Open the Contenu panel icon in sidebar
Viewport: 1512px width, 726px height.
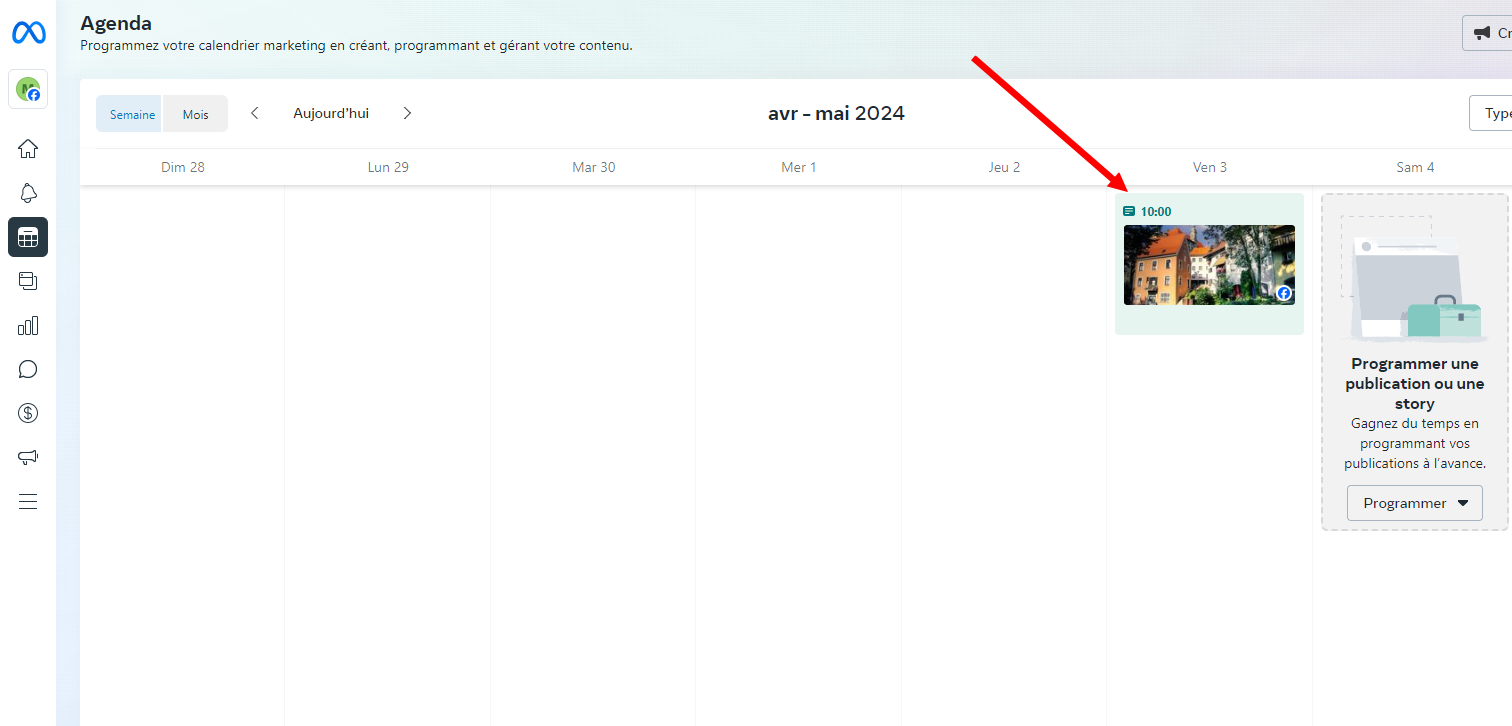pyautogui.click(x=27, y=281)
